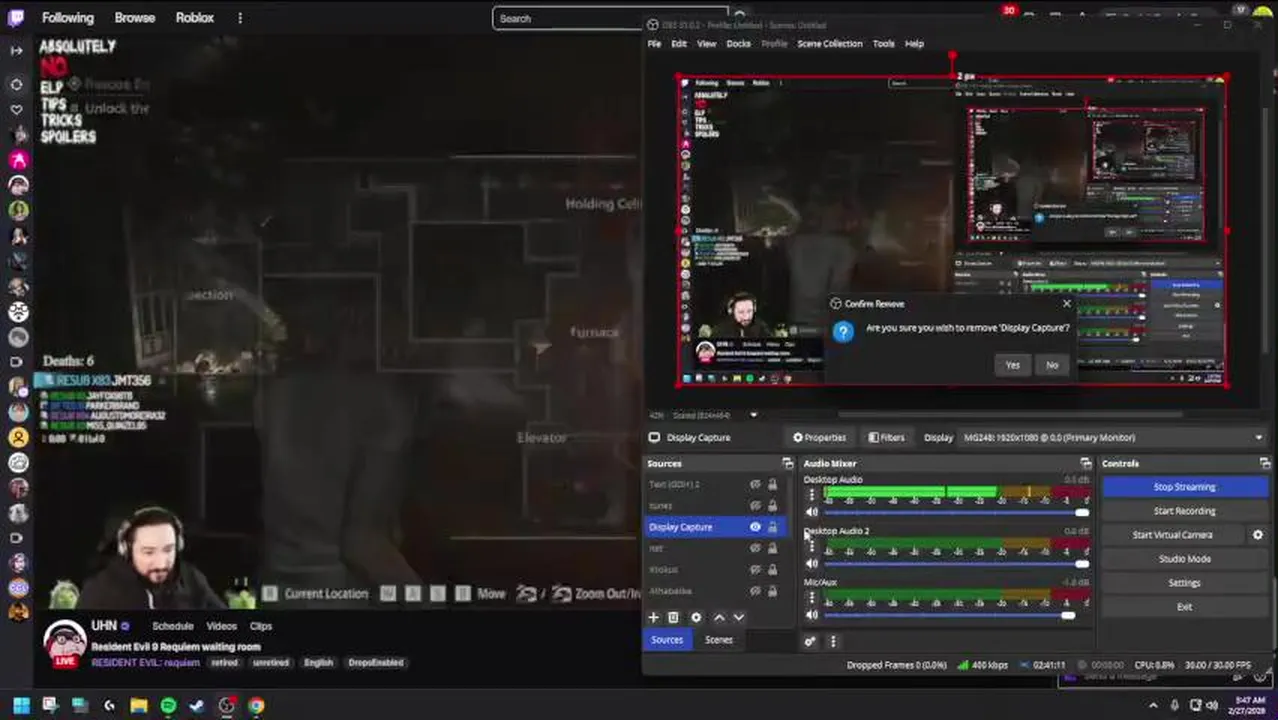
Task: Remove selected source using the trash icon
Action: [x=673, y=618]
